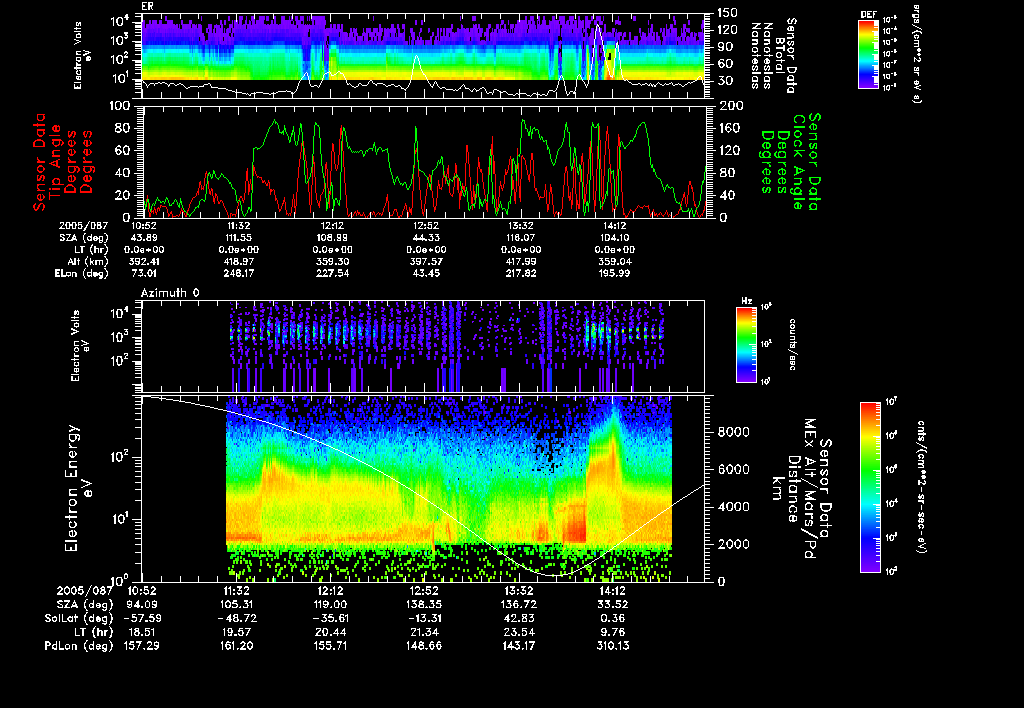The width and height of the screenshot is (1024, 708).
Task: Click the SolLat (deg) row label
Action: coord(78,619)
